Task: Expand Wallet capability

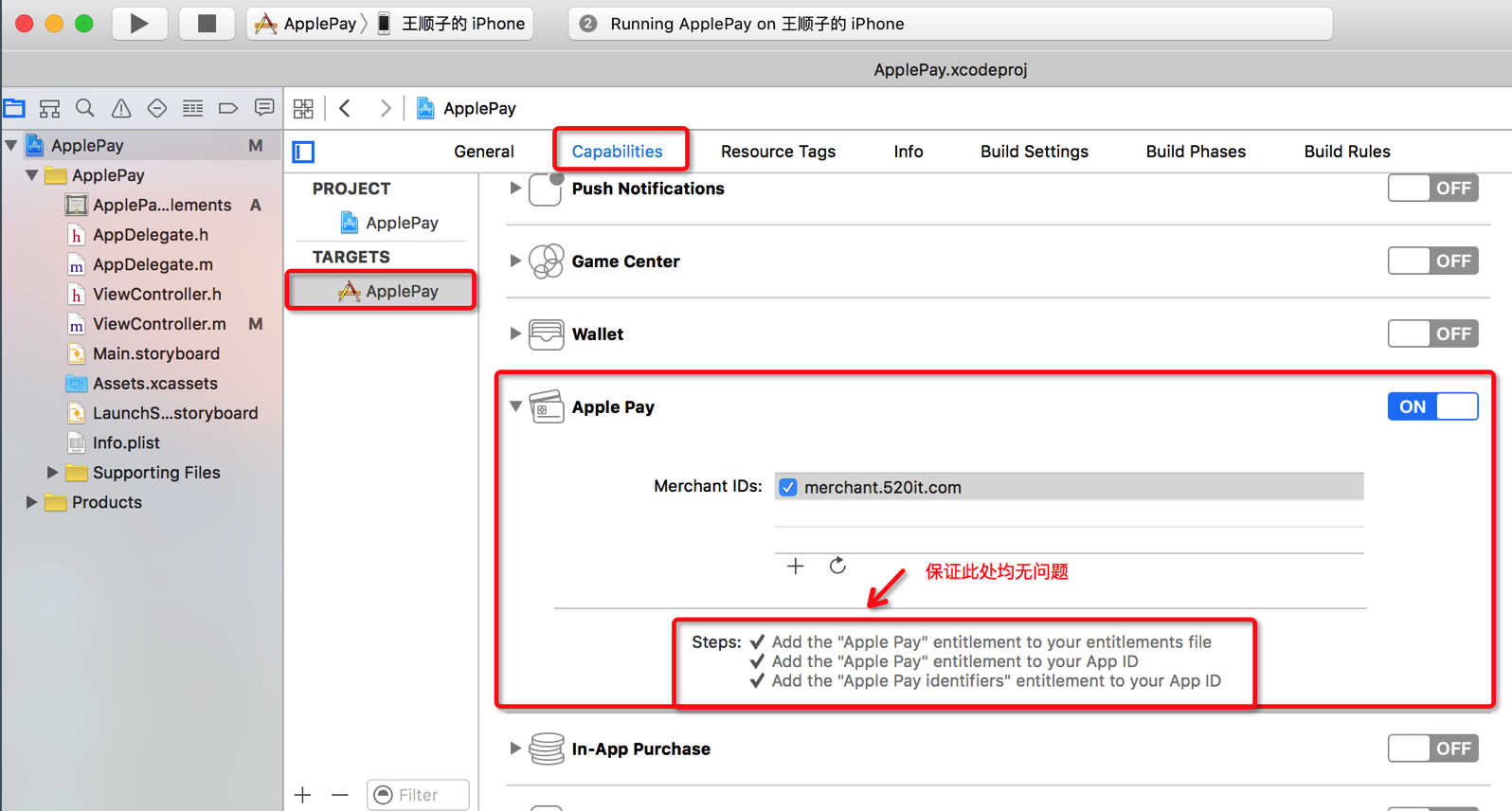Action: [515, 333]
